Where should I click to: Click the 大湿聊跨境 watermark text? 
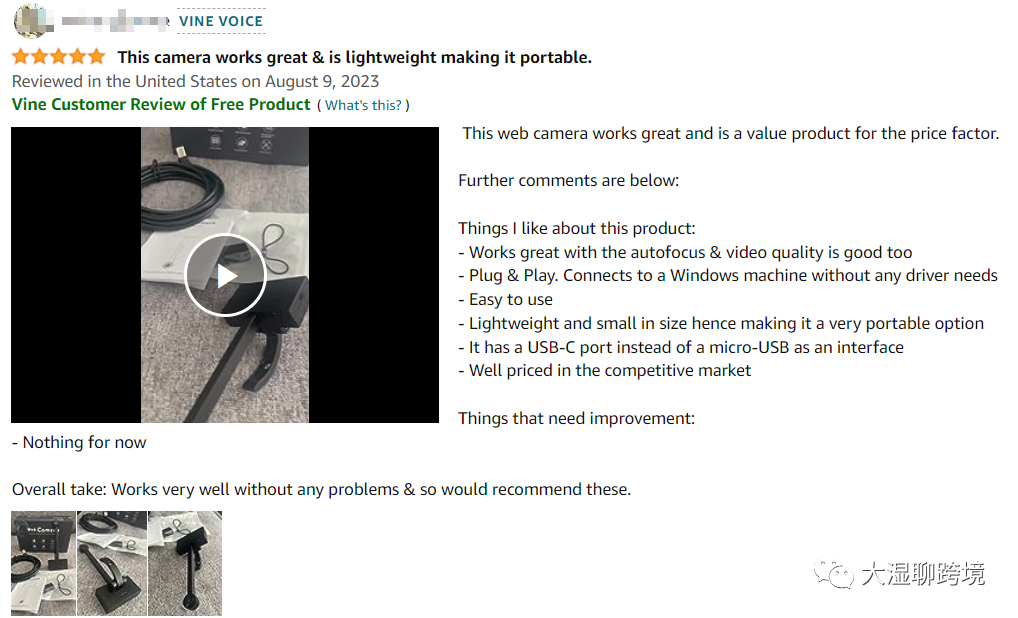click(x=923, y=574)
